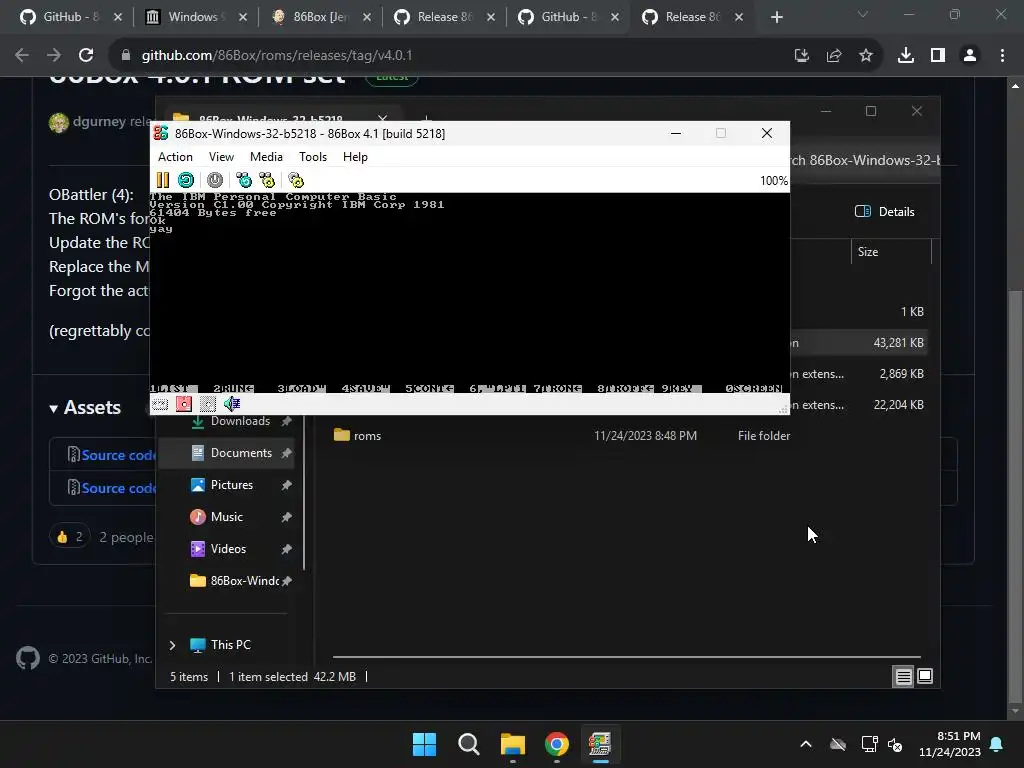Toggle the Details pane in File Explorer
1024x768 pixels.
pyautogui.click(x=885, y=212)
